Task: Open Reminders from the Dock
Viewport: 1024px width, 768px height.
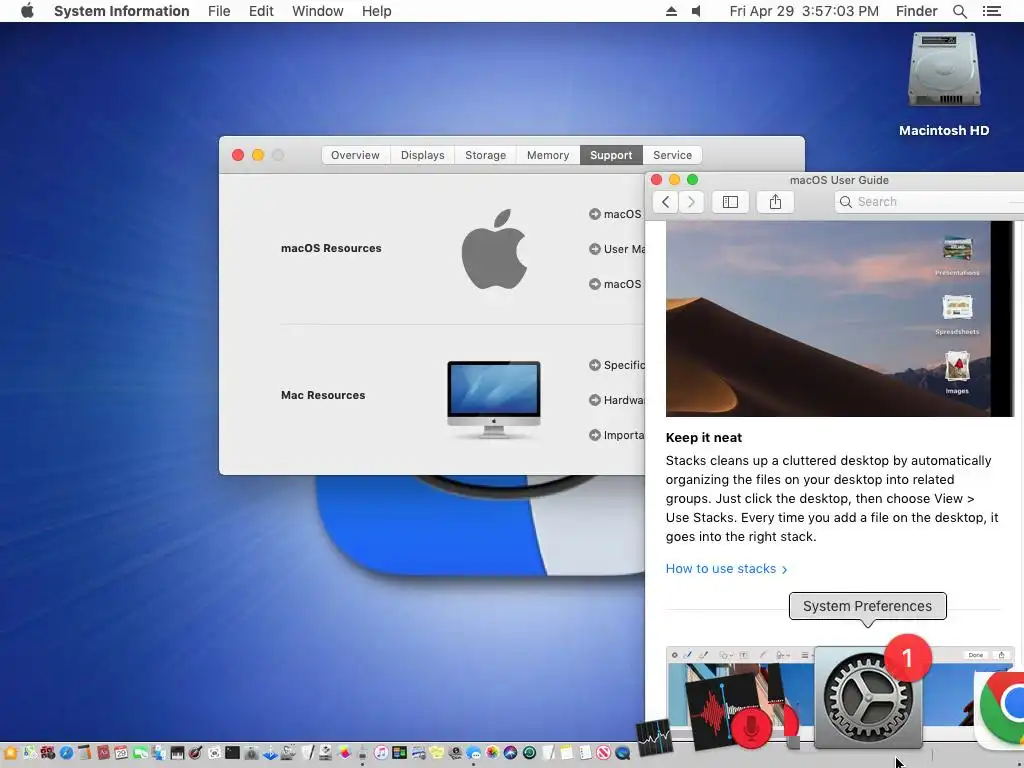Action: point(585,753)
